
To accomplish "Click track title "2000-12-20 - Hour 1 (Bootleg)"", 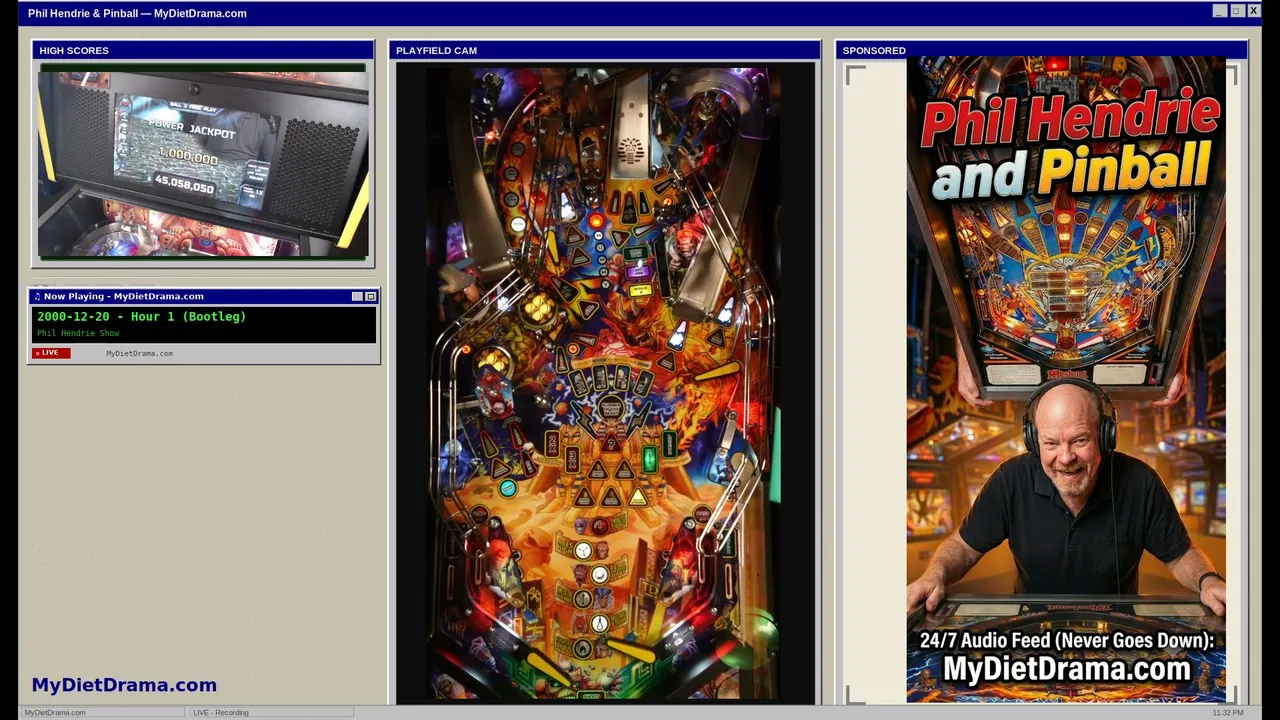I will pos(142,316).
